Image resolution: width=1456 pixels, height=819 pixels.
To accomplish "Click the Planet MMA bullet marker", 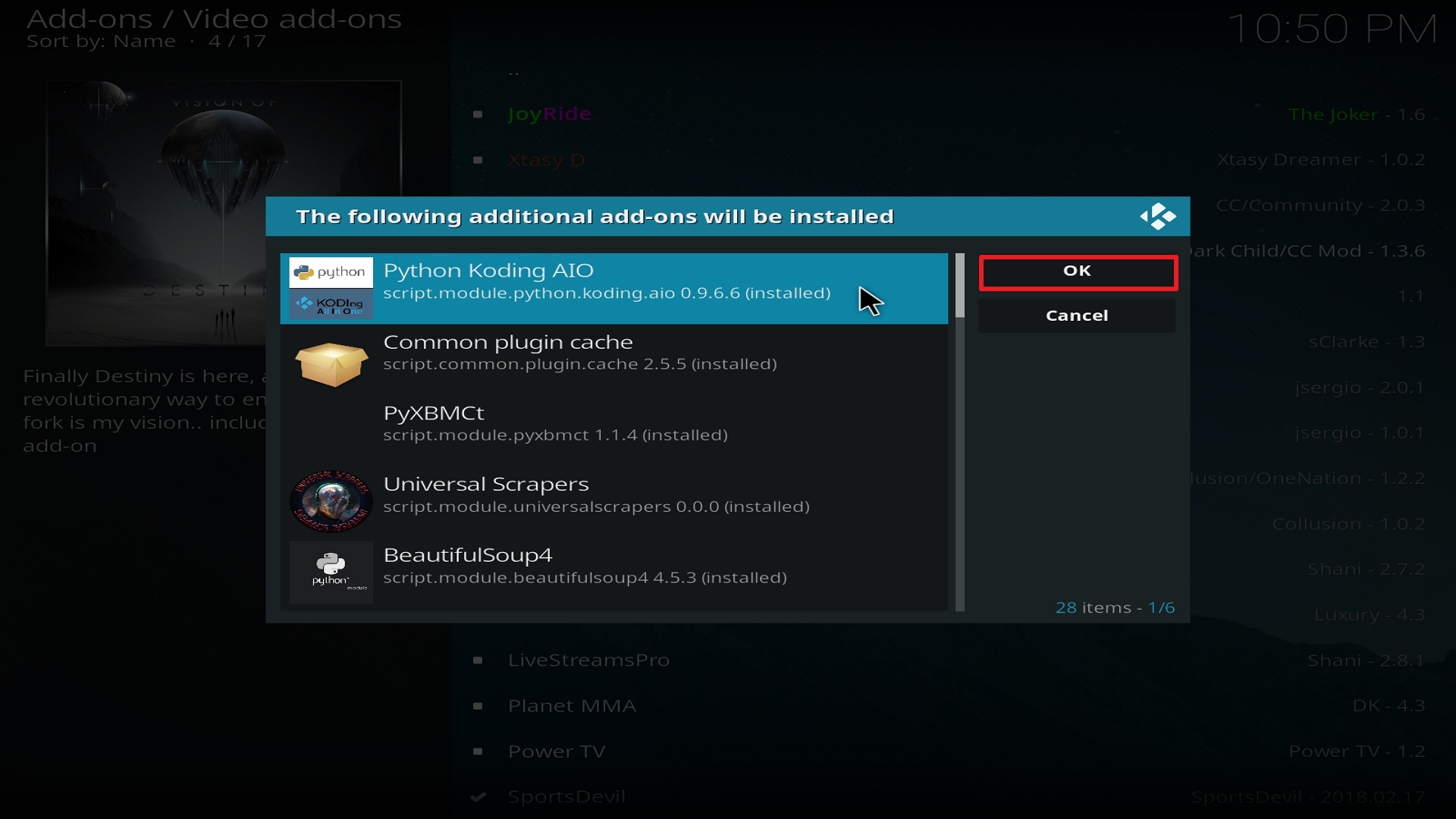I will 478,706.
